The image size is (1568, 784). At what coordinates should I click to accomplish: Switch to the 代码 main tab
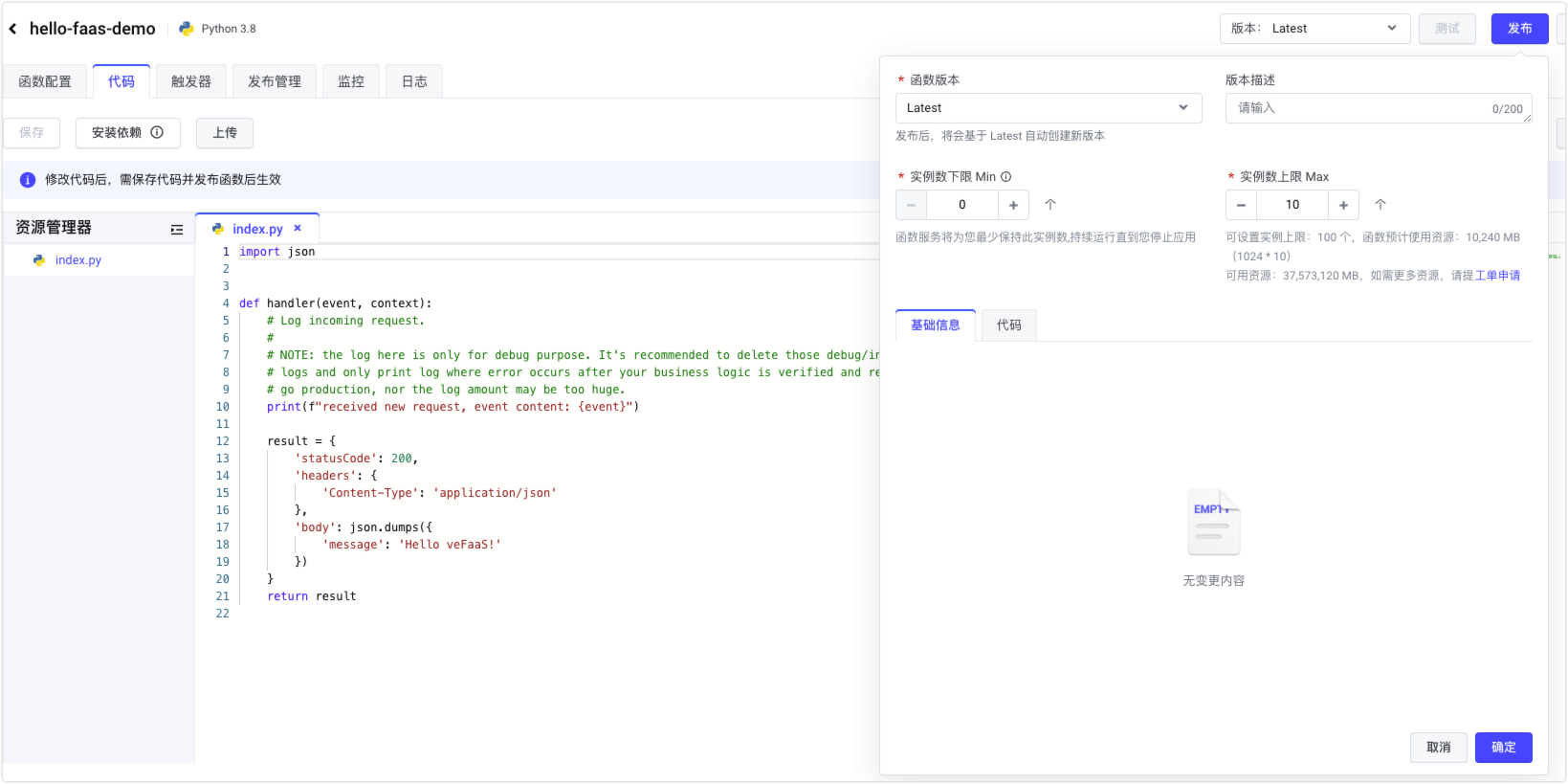[121, 81]
